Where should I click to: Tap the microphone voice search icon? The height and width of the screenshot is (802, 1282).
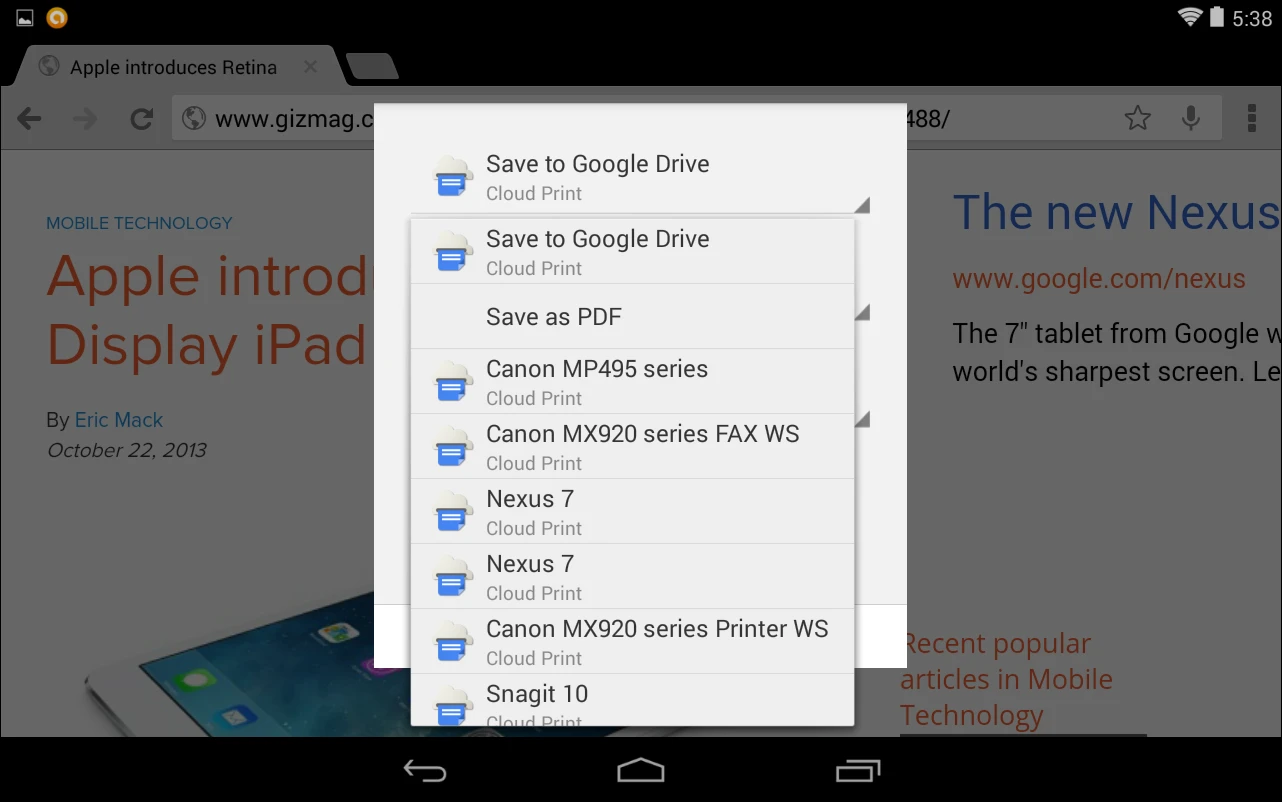pos(1190,119)
